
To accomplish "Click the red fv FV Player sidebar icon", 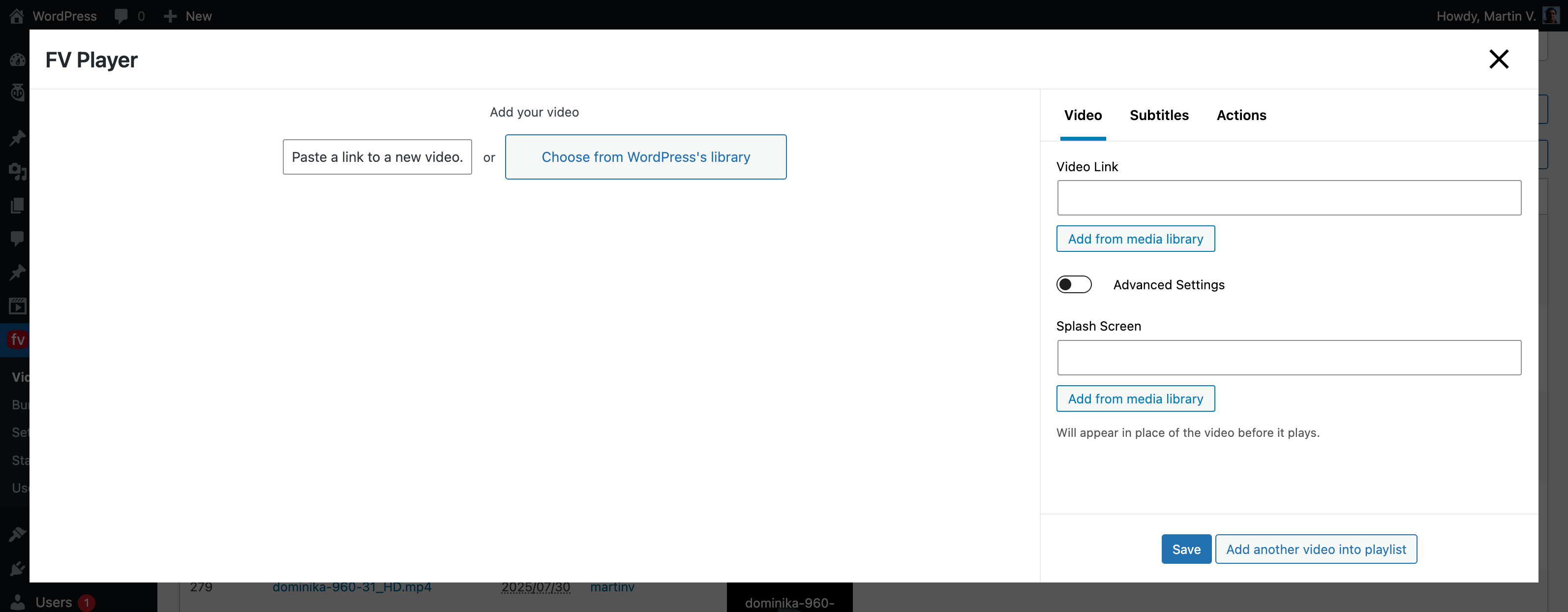I will click(18, 339).
